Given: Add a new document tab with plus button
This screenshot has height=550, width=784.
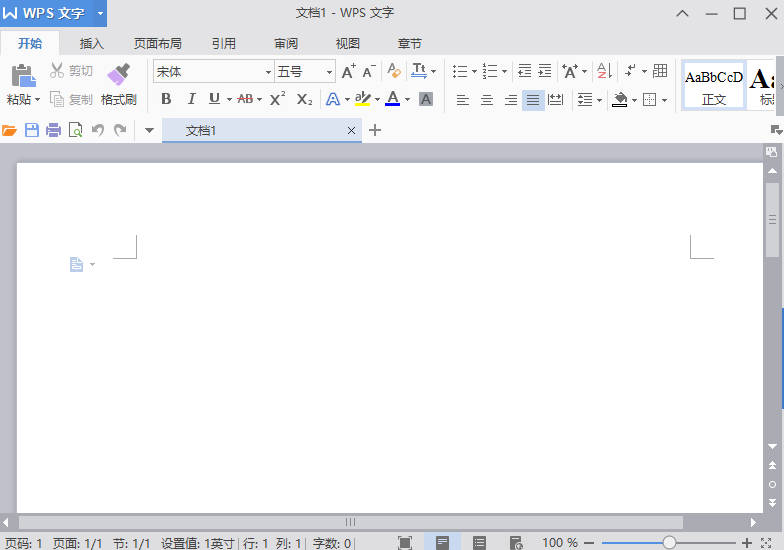Looking at the screenshot, I should tap(375, 130).
